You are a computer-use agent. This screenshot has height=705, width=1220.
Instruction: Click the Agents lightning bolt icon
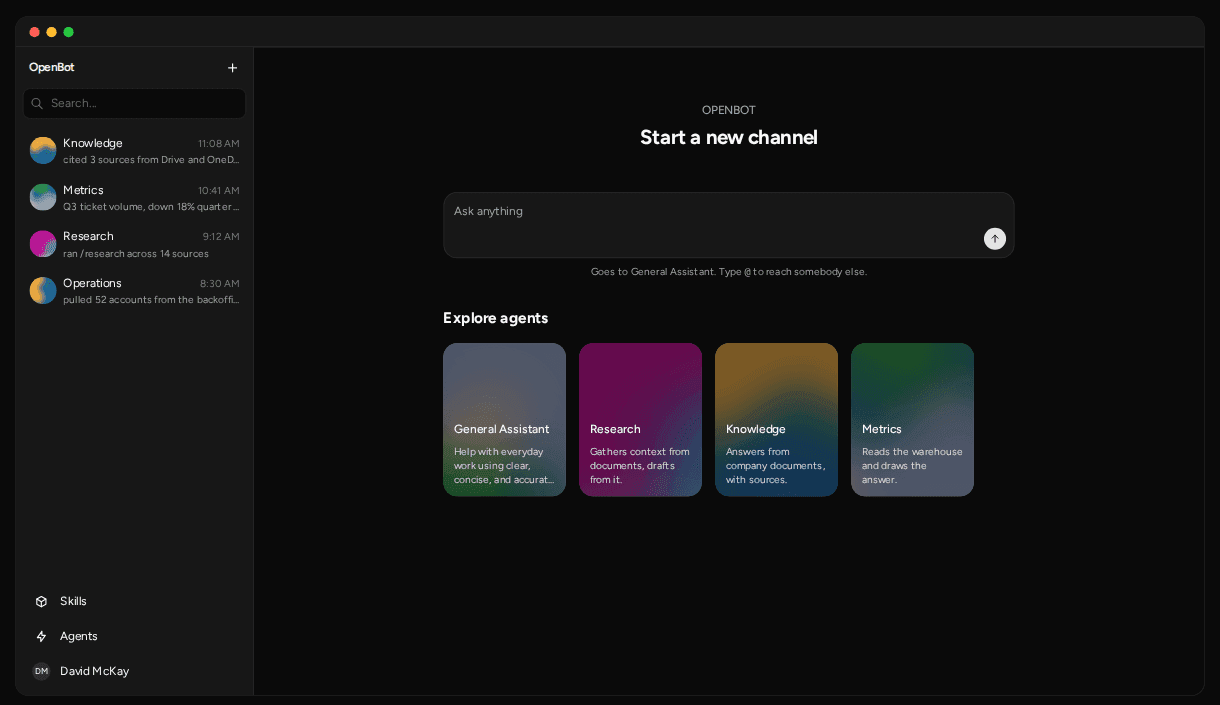[x=41, y=636]
